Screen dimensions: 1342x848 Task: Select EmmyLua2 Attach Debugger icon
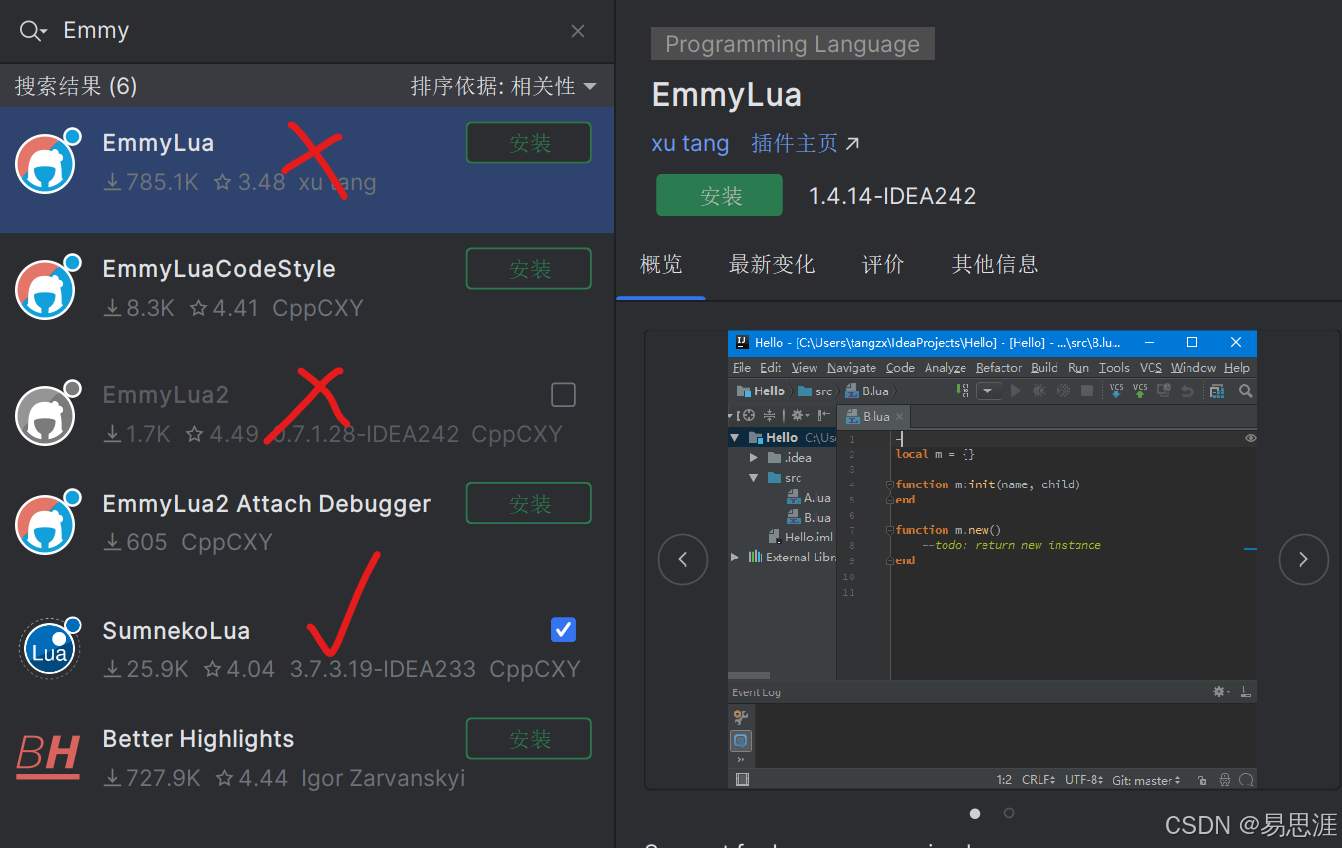46,522
